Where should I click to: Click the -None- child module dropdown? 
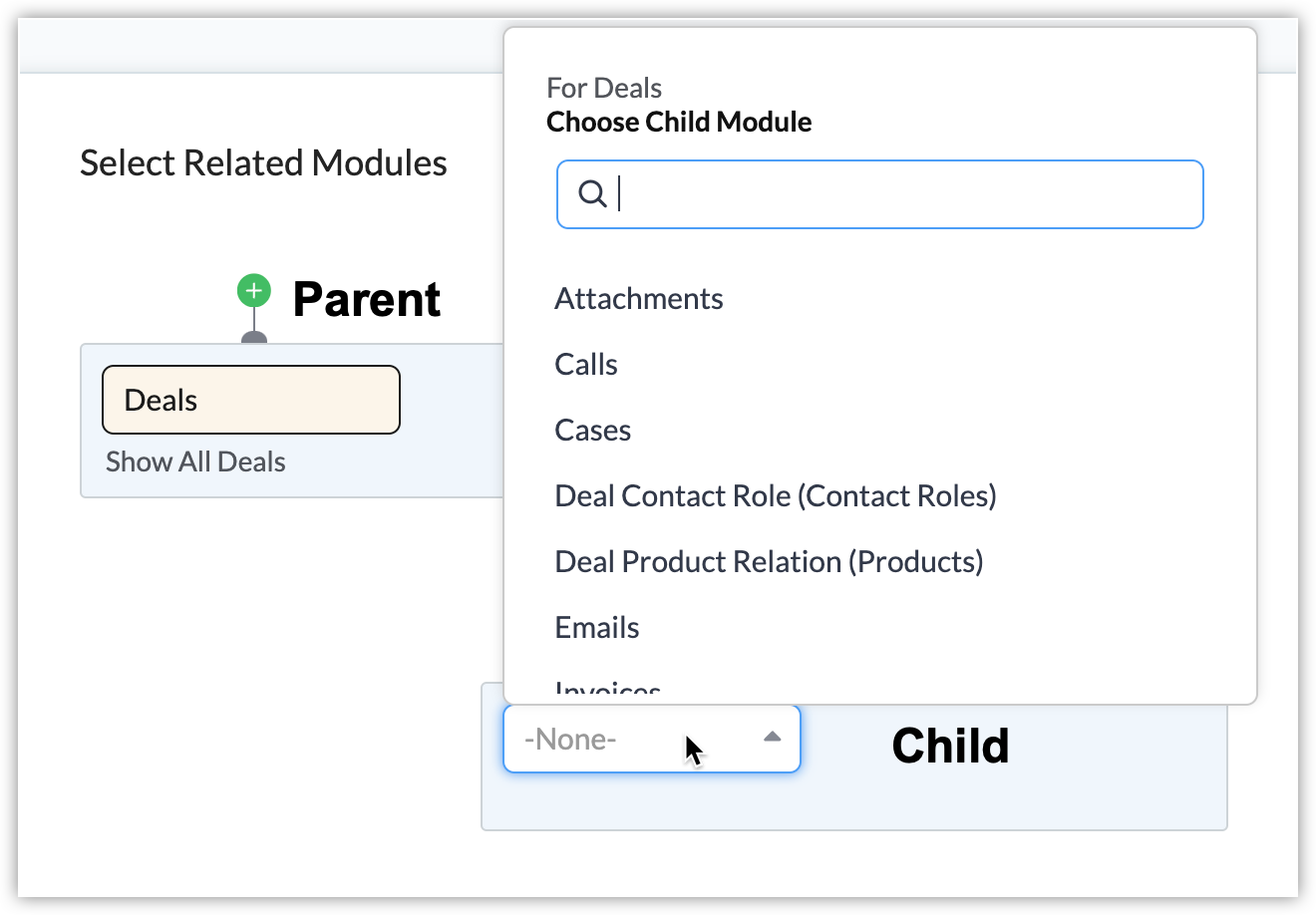pos(638,739)
